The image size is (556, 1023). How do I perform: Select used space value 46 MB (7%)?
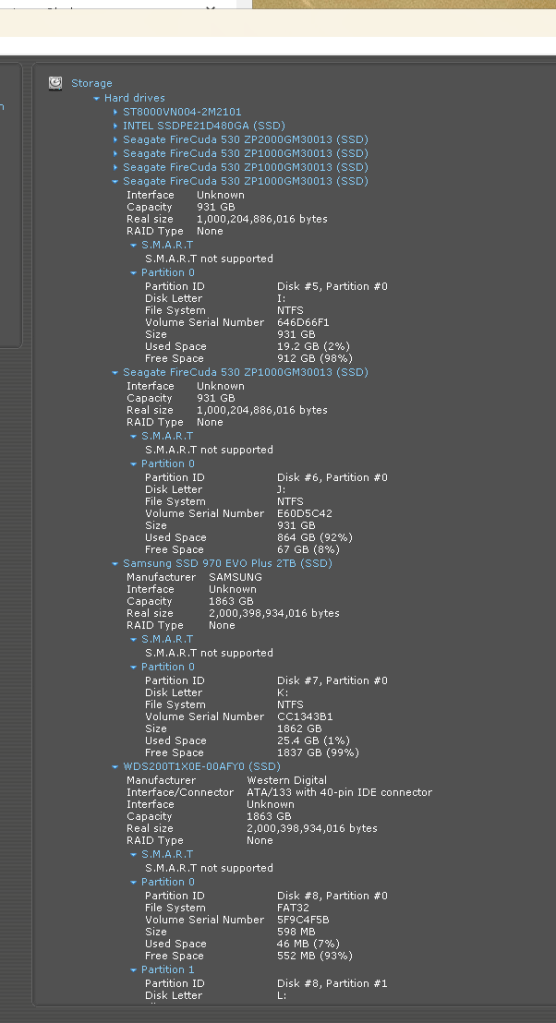tap(308, 944)
